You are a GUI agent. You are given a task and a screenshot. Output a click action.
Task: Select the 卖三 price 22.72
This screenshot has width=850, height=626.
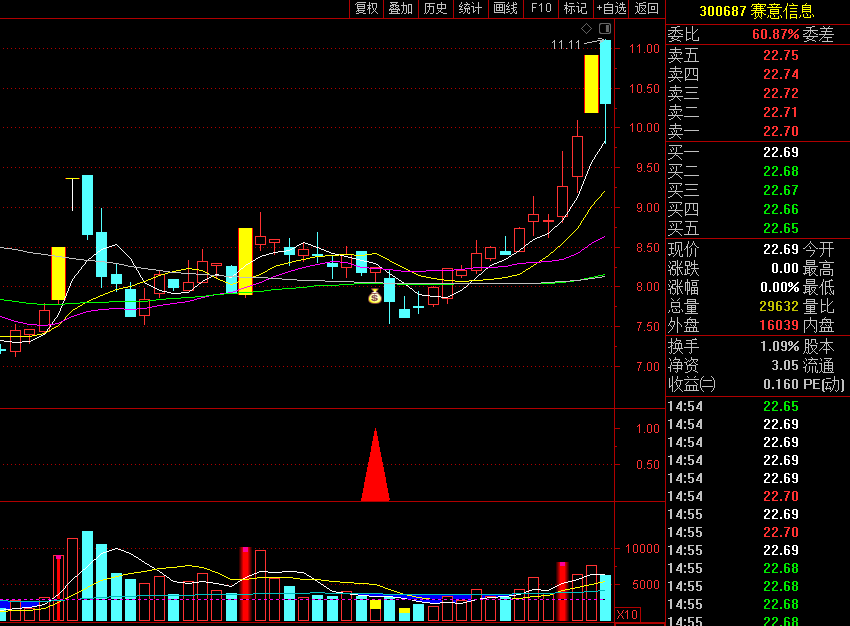781,93
